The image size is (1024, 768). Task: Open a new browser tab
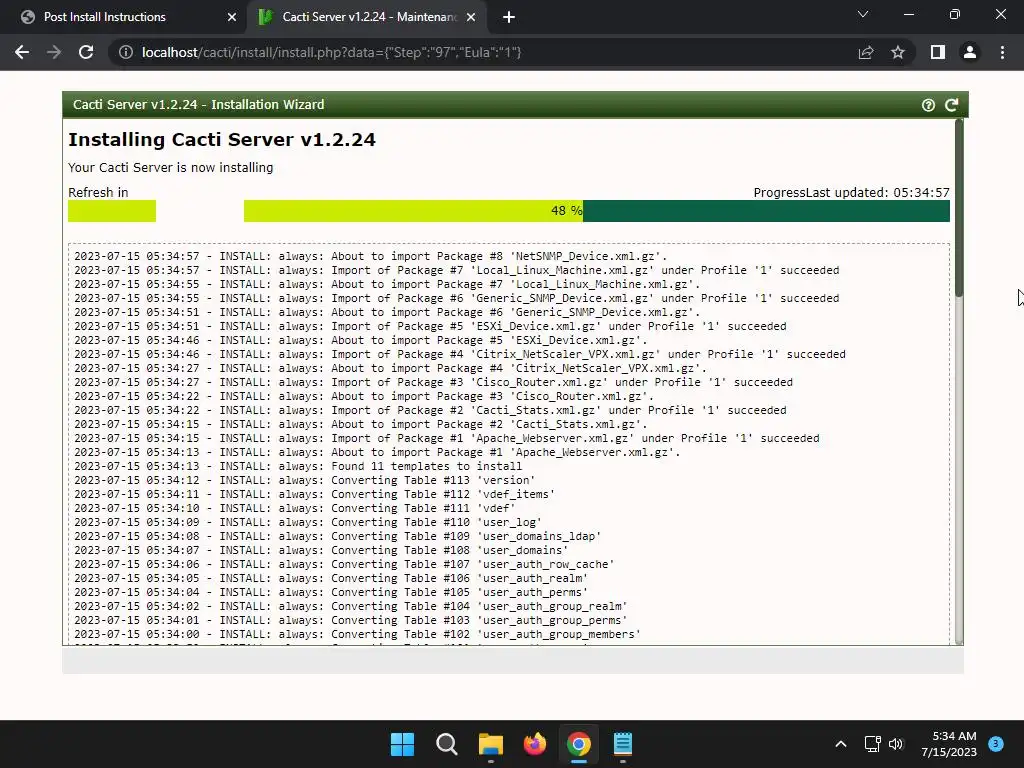[509, 18]
